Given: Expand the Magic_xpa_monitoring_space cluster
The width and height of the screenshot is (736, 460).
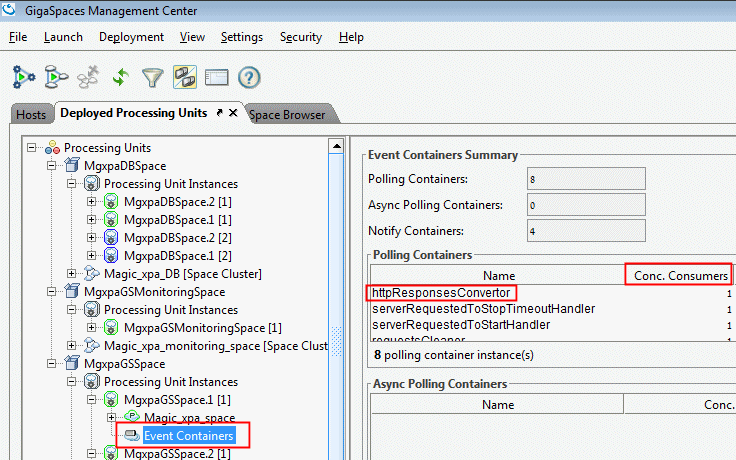Looking at the screenshot, I should point(71,345).
